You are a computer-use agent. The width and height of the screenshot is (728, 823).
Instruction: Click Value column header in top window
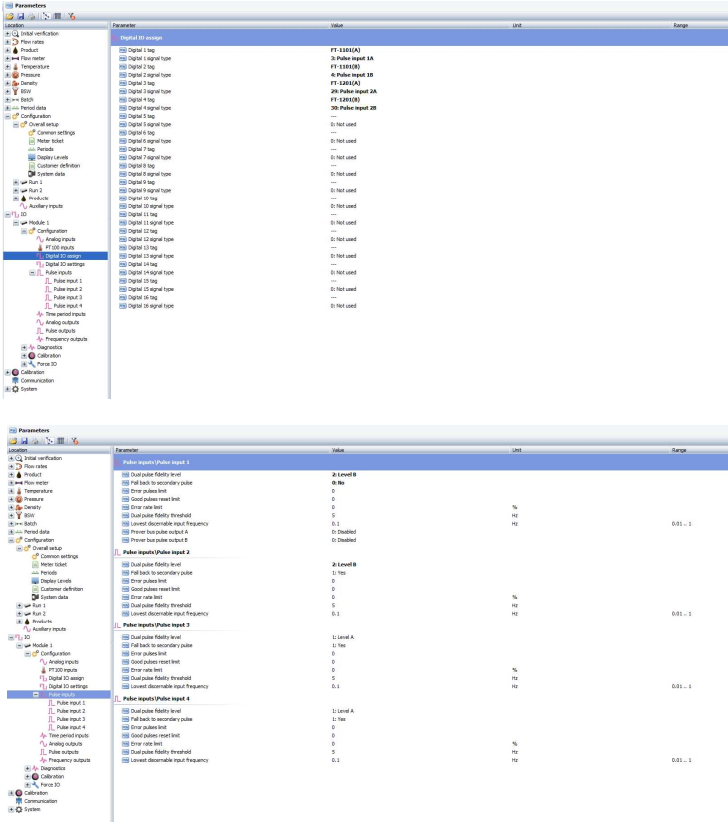[x=336, y=25]
